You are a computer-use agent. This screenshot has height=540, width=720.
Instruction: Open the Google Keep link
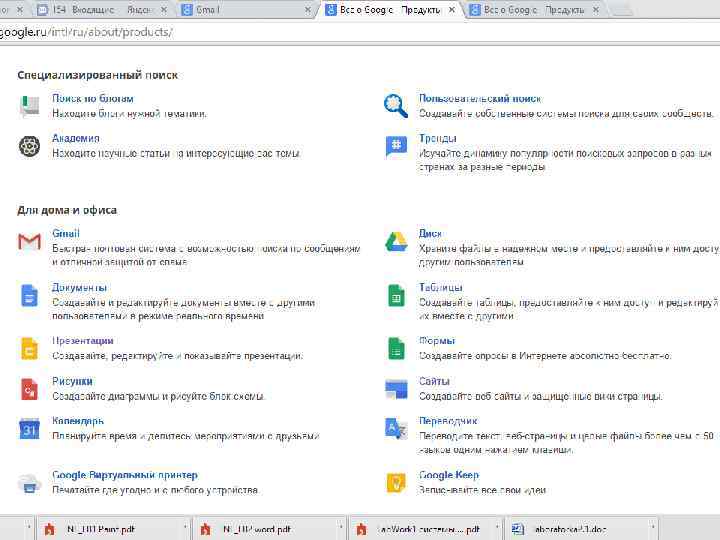click(x=449, y=475)
